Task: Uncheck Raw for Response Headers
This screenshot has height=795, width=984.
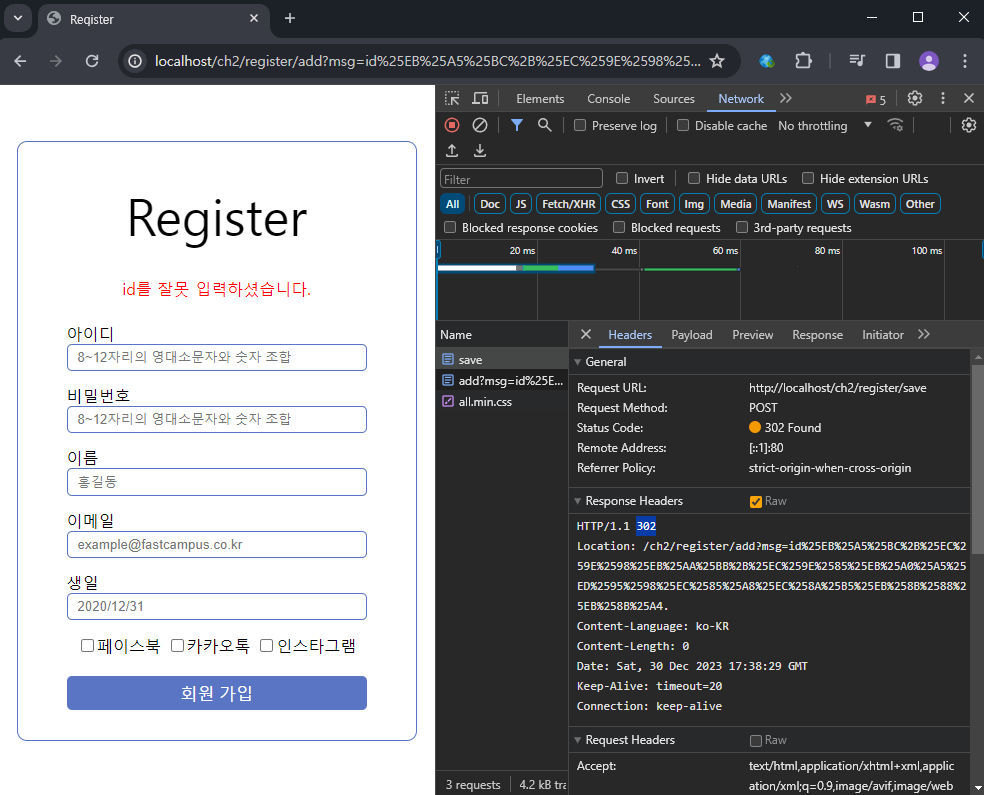Action: [756, 501]
